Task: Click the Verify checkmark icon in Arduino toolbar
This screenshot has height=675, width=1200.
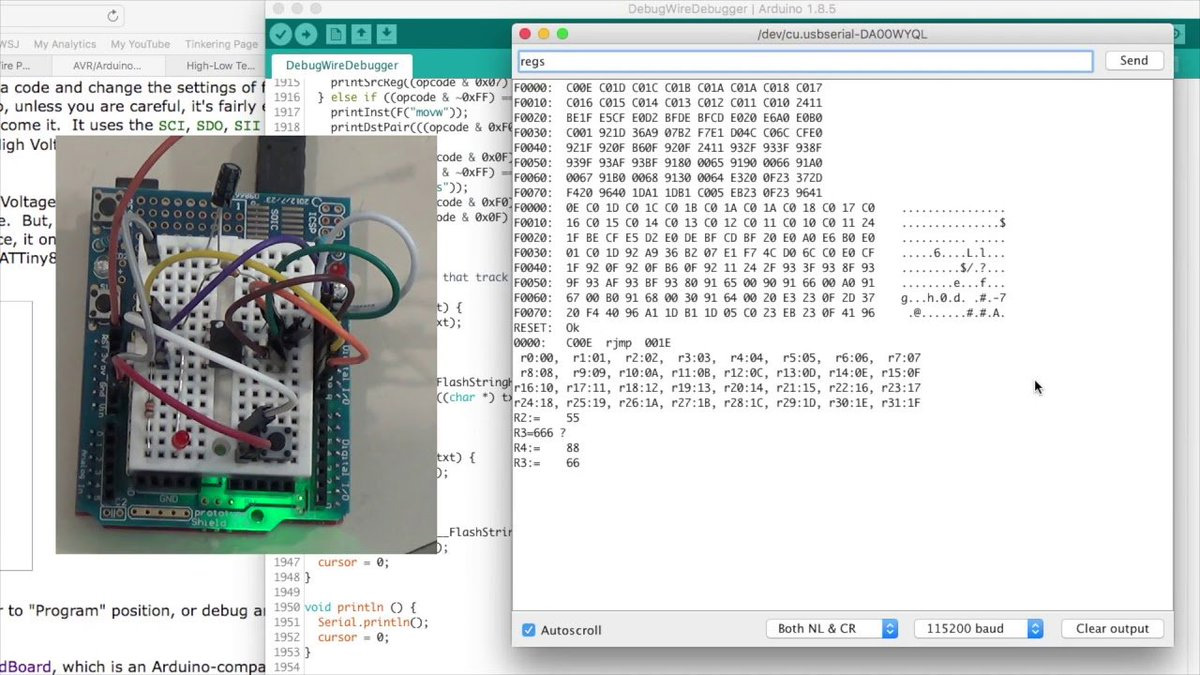Action: 280,35
